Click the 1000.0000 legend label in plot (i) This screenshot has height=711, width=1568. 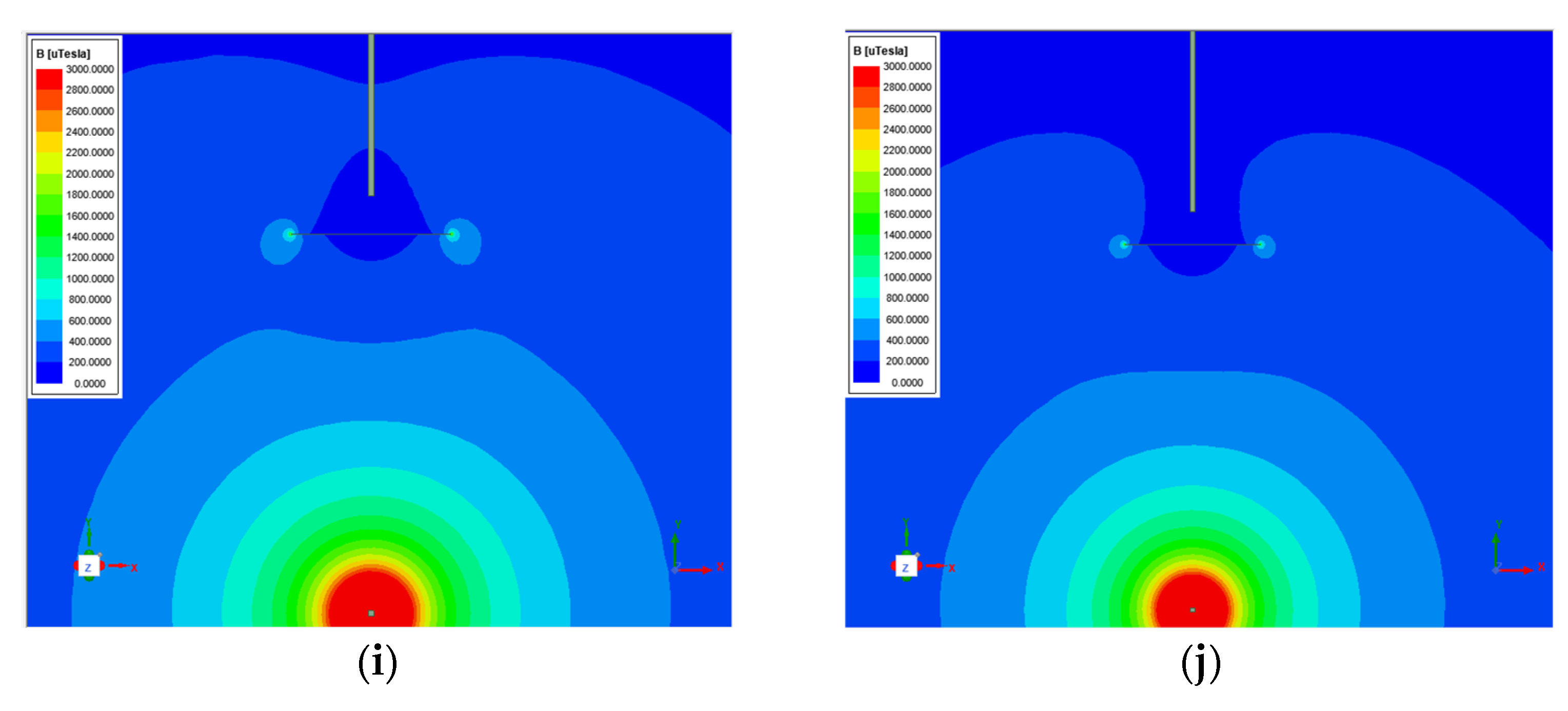pyautogui.click(x=89, y=278)
